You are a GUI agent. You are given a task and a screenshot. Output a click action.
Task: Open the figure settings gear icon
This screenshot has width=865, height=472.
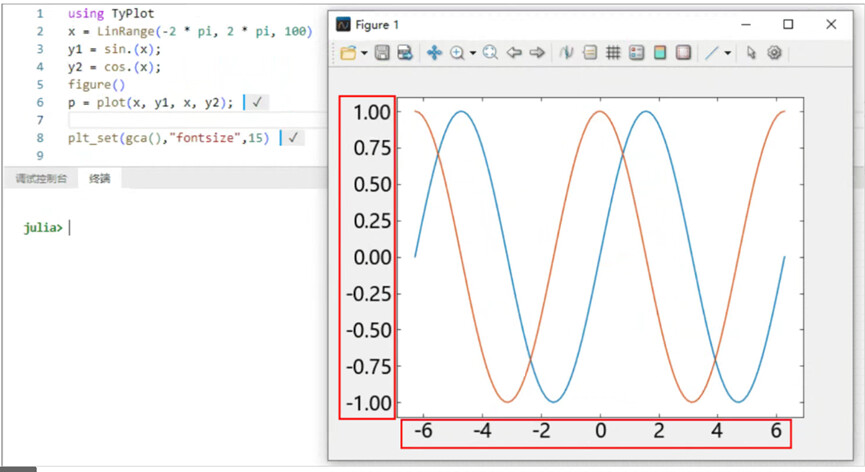click(775, 53)
